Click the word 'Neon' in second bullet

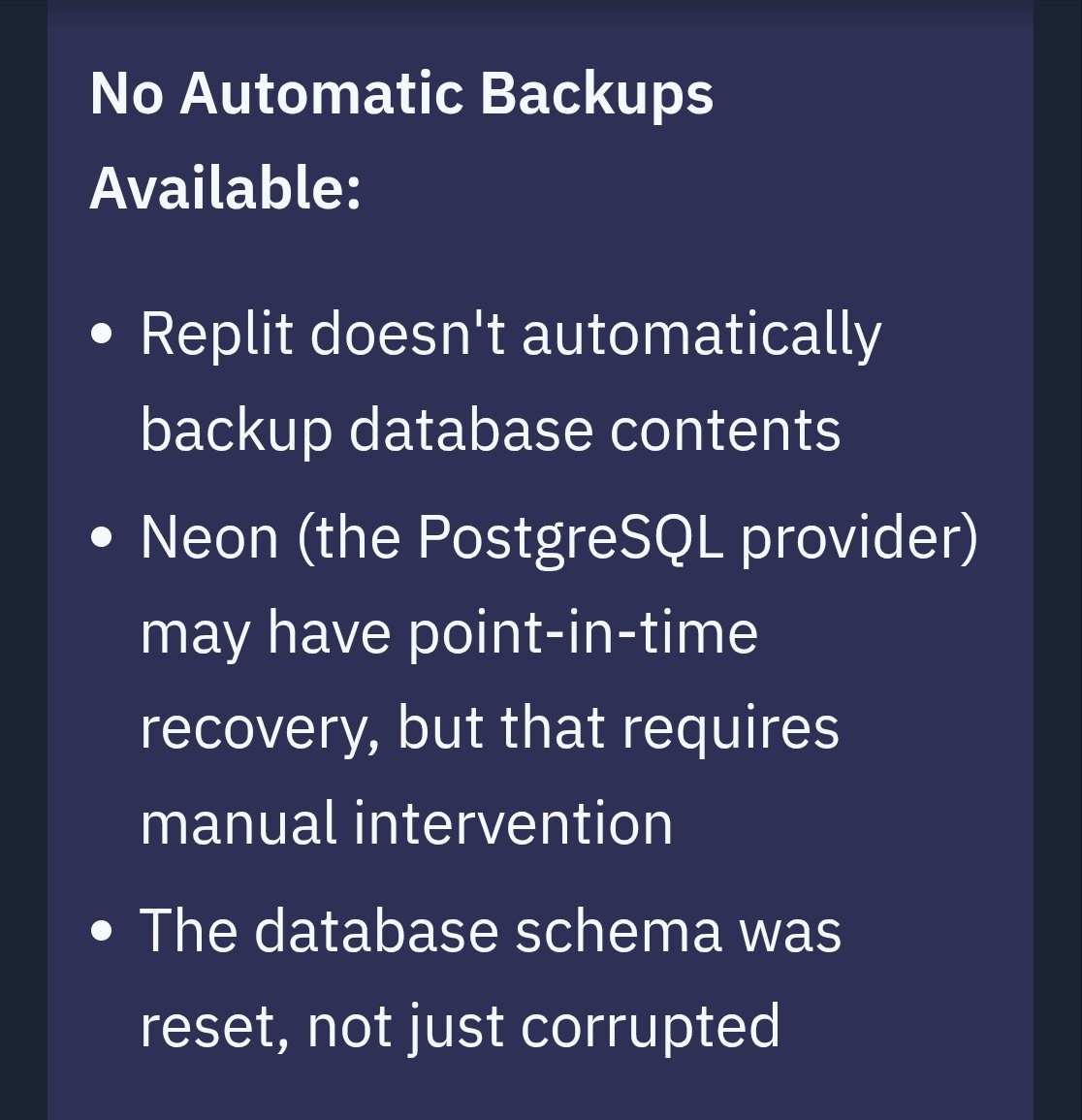[209, 537]
